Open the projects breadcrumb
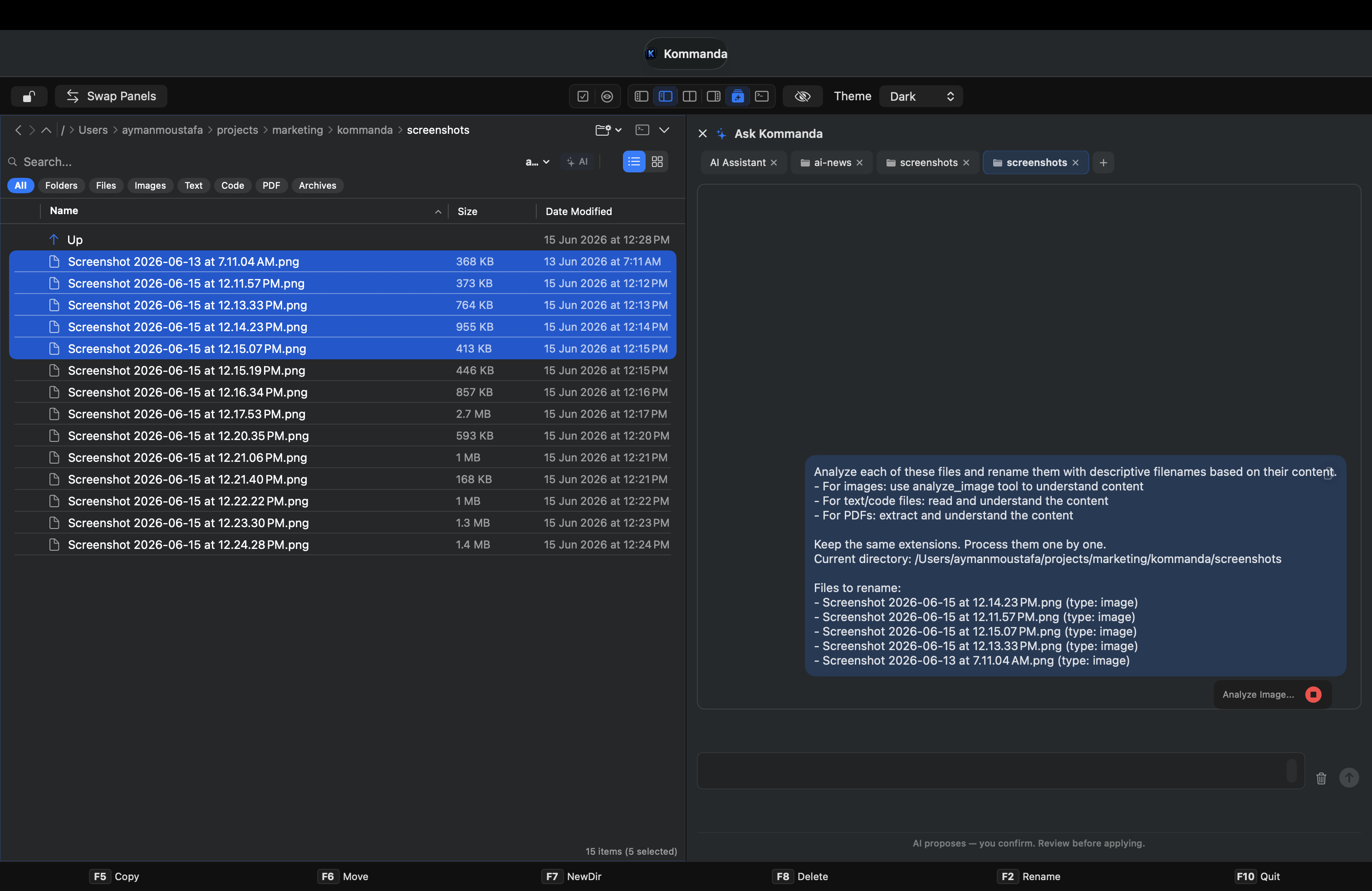Viewport: 1372px width, 891px height. [237, 130]
